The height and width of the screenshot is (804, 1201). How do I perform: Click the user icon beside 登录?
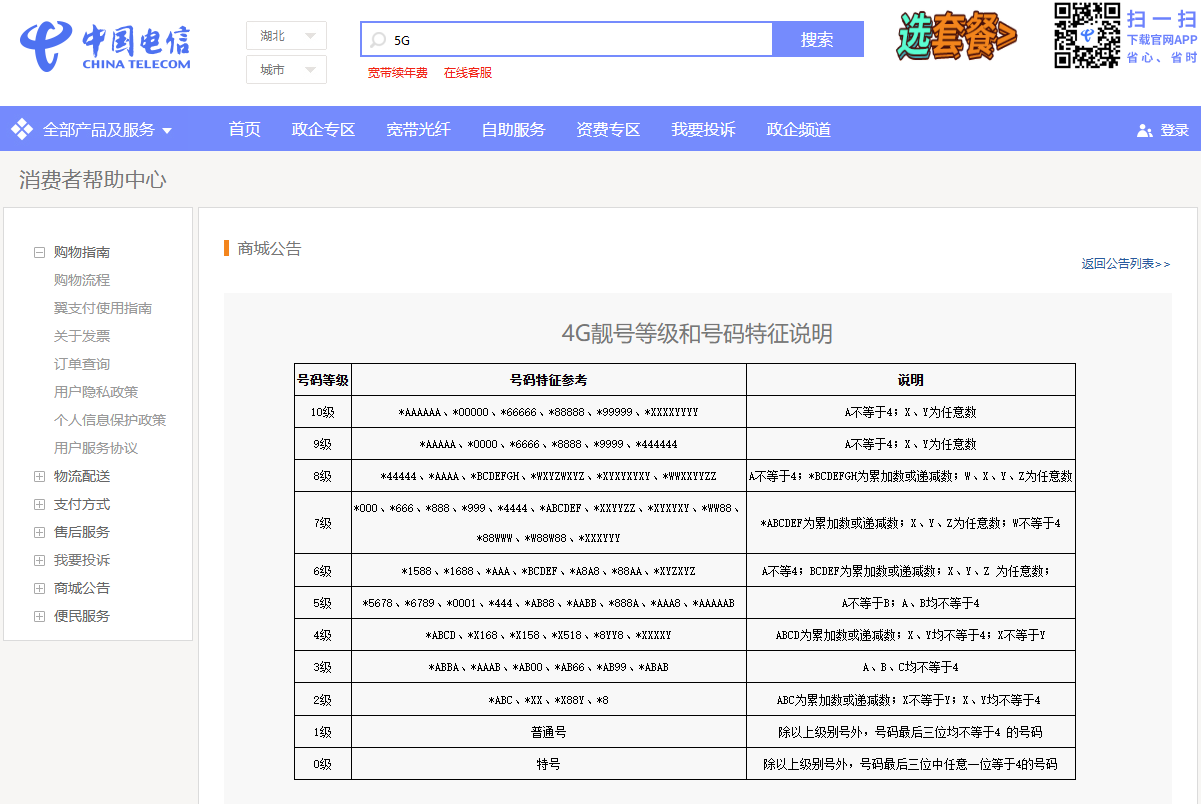point(1145,130)
